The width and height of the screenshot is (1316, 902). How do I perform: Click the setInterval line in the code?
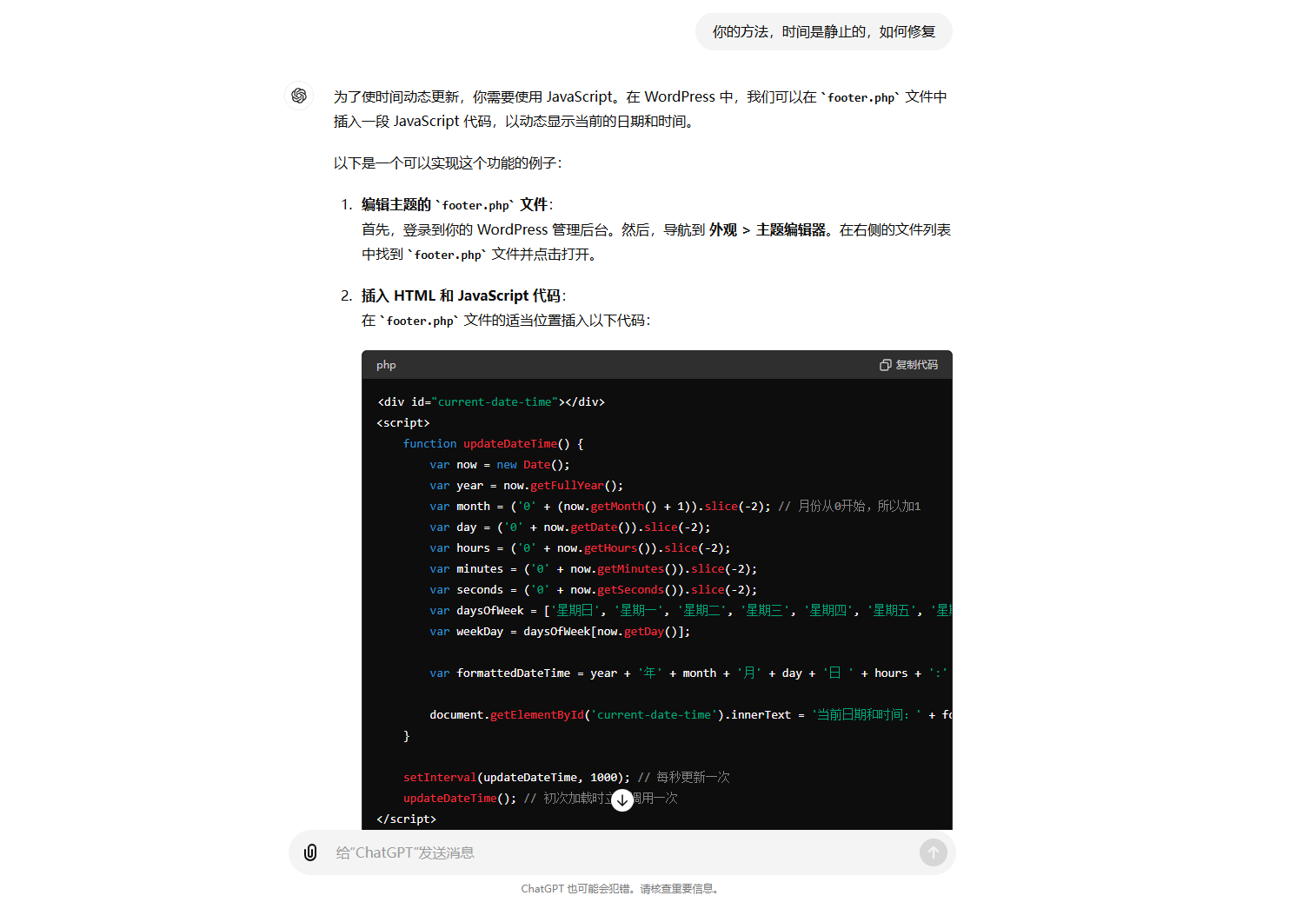click(x=515, y=778)
